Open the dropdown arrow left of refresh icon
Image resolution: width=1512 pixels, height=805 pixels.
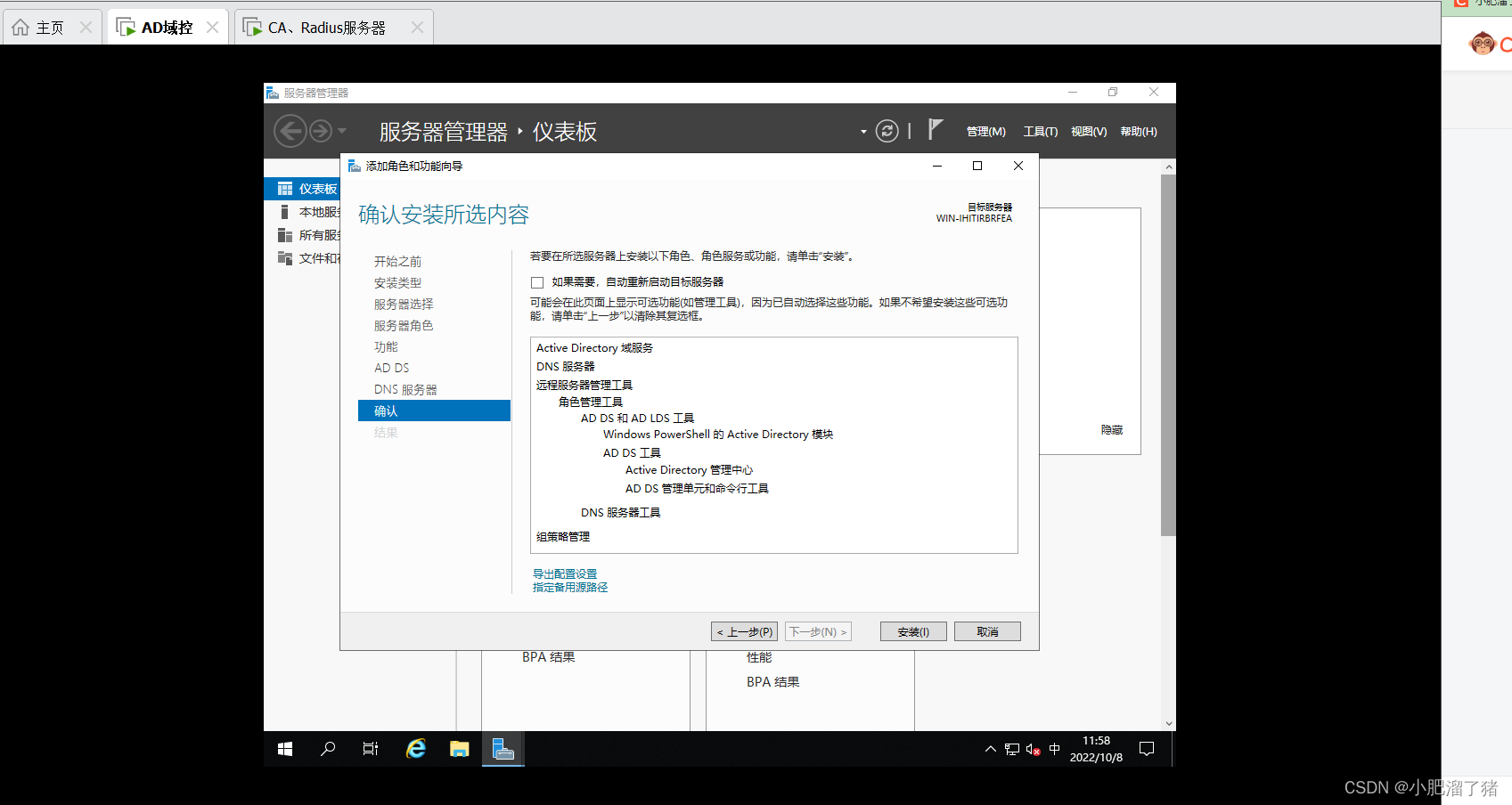pos(863,132)
